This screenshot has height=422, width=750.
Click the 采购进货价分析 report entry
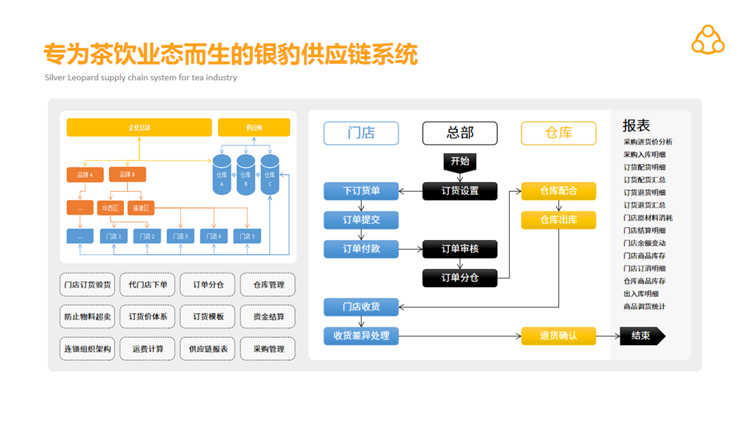tap(648, 142)
